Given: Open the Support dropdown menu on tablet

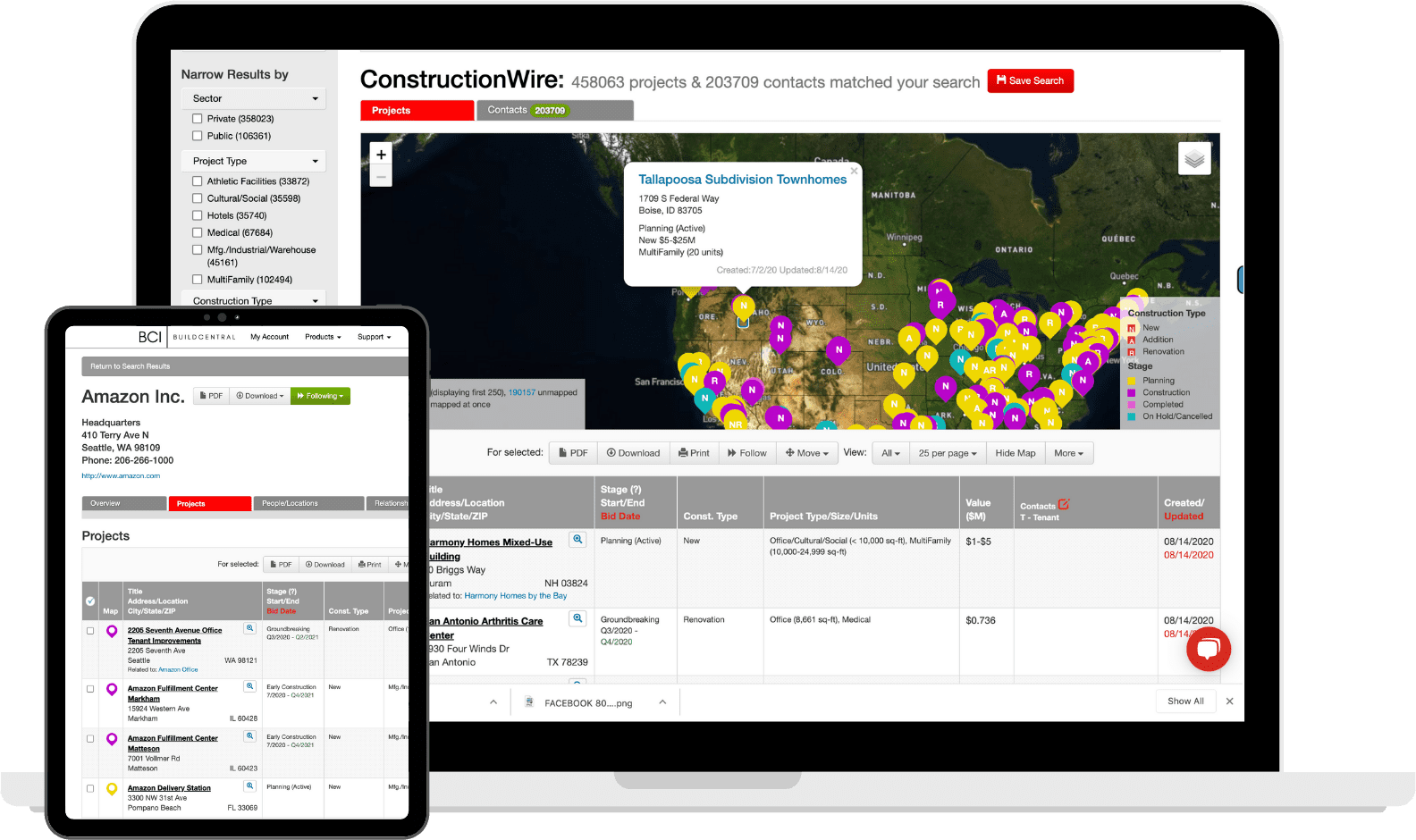Looking at the screenshot, I should point(375,337).
